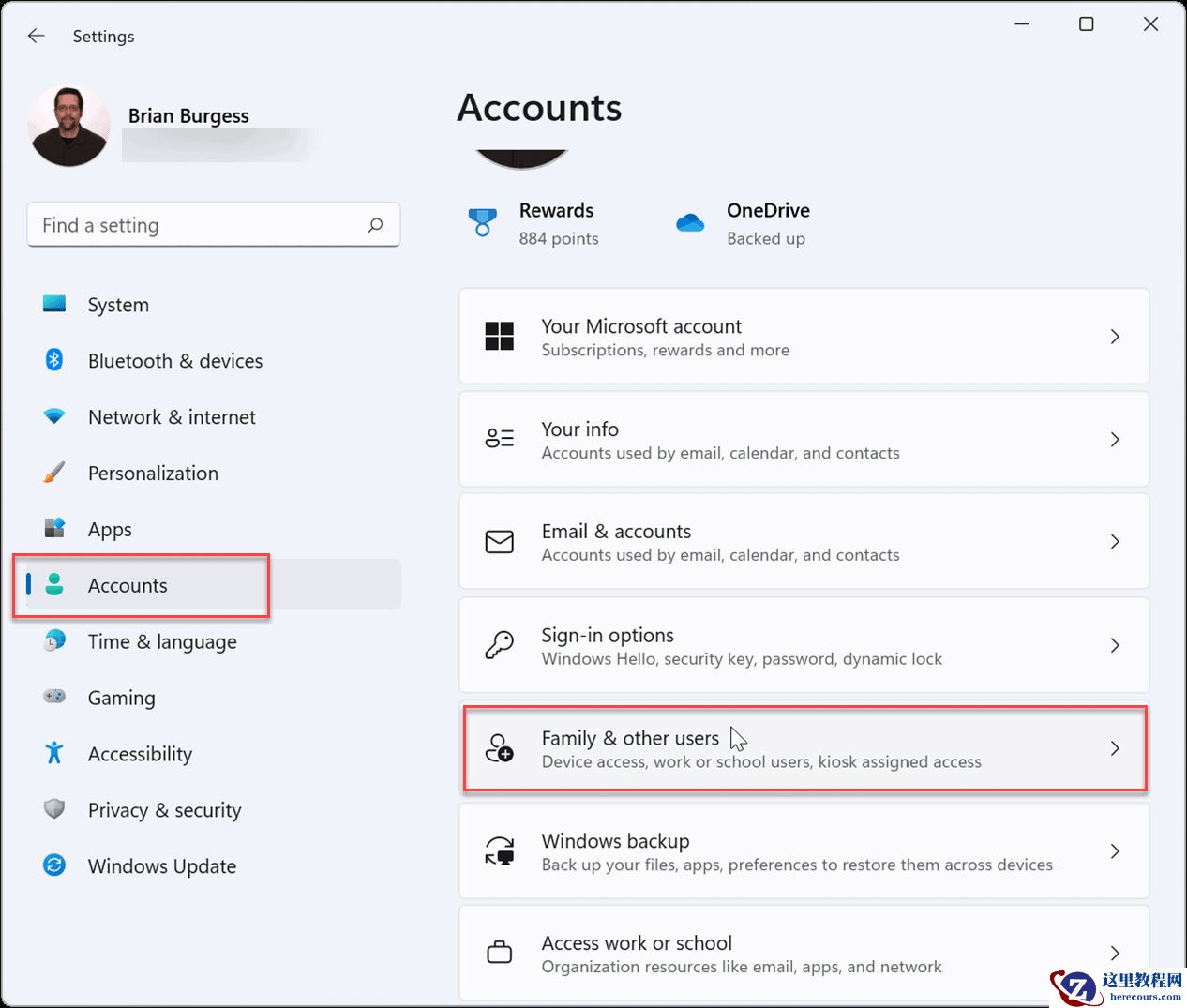Click the OneDrive cloud icon
The height and width of the screenshot is (1008, 1187).
690,223
